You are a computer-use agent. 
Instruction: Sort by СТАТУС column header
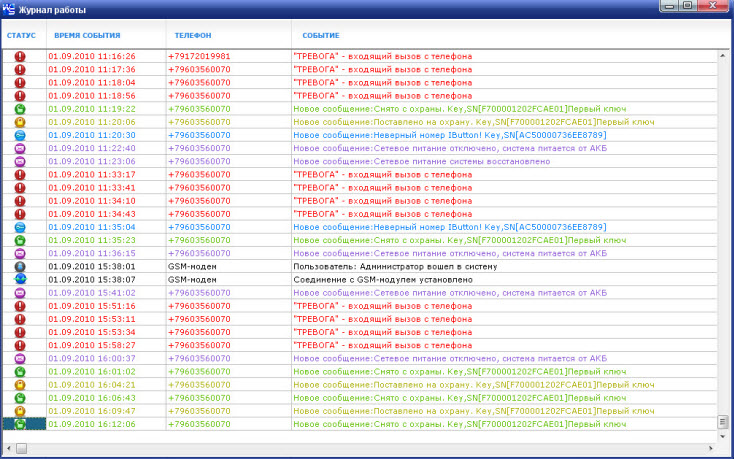pyautogui.click(x=21, y=35)
